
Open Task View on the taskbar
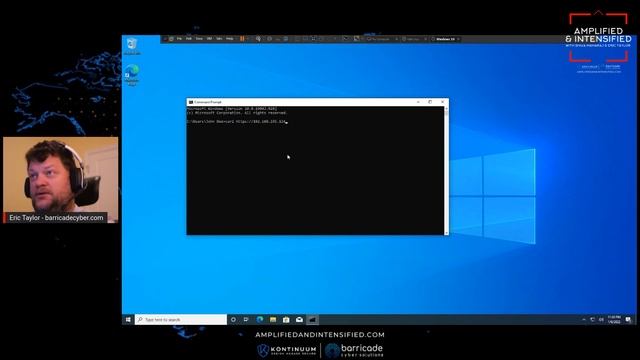tap(246, 320)
